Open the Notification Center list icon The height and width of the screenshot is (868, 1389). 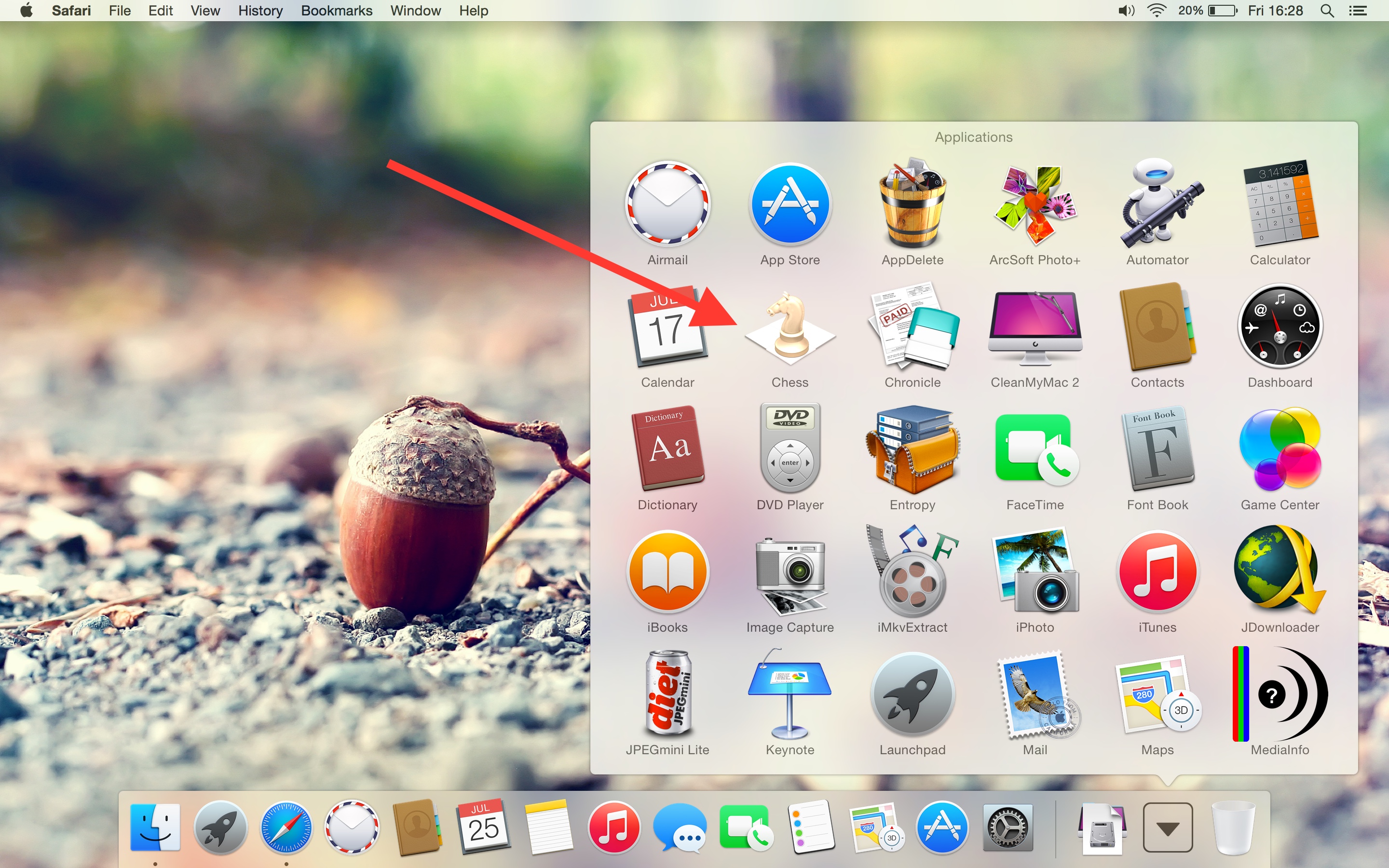1358,11
